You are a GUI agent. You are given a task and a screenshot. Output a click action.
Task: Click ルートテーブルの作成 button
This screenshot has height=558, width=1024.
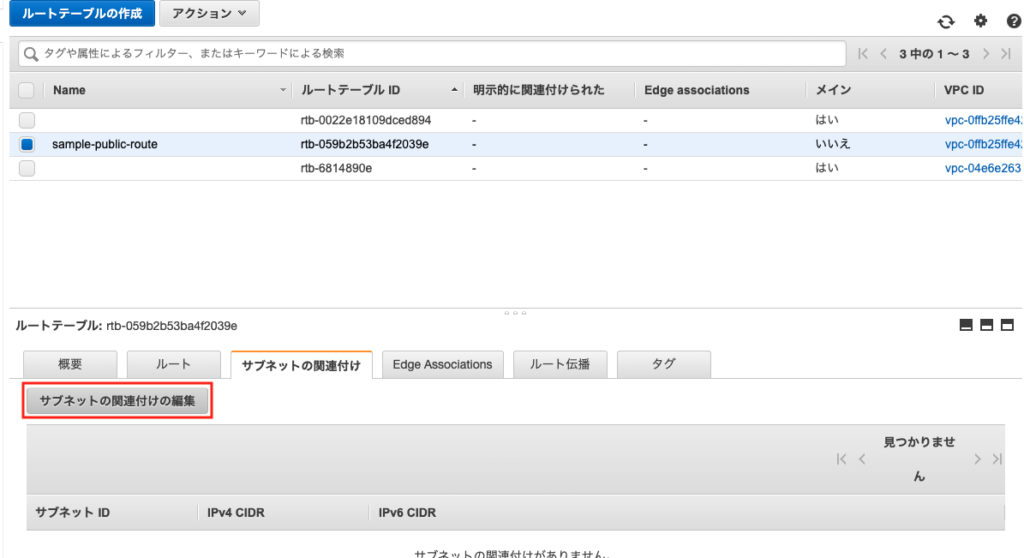pyautogui.click(x=82, y=13)
